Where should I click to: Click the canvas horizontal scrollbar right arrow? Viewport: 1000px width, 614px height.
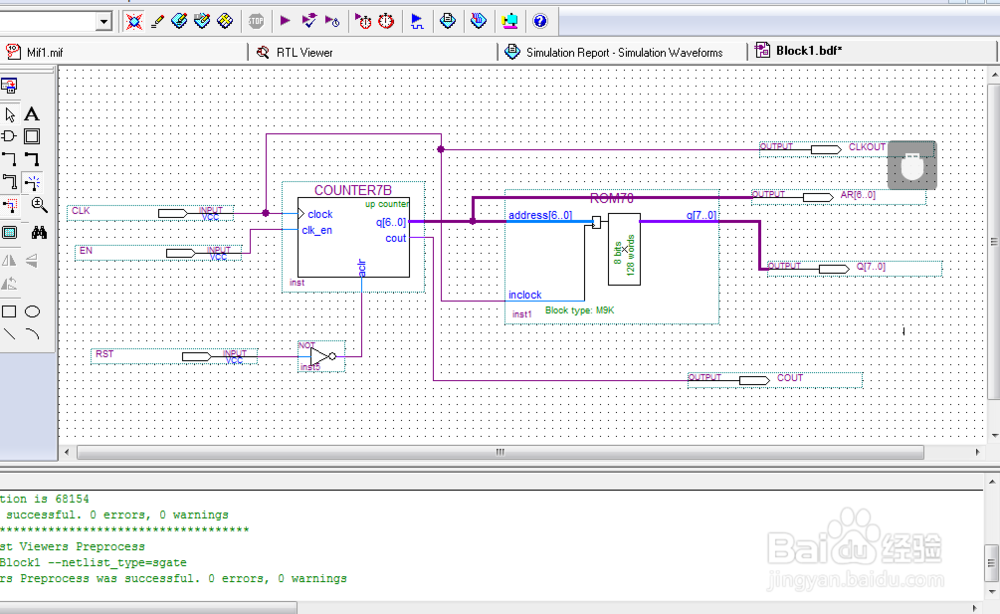pyautogui.click(x=978, y=452)
